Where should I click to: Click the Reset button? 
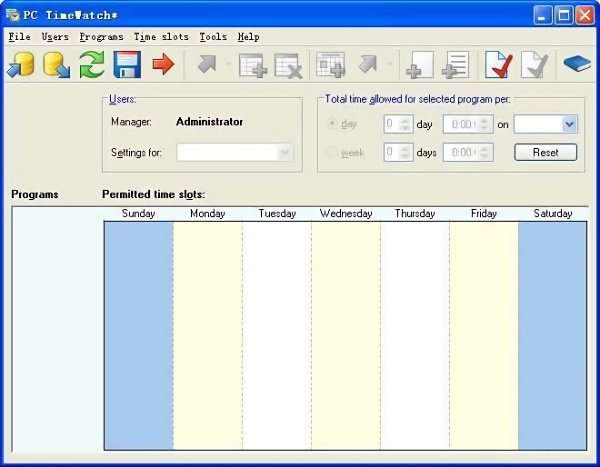(545, 152)
